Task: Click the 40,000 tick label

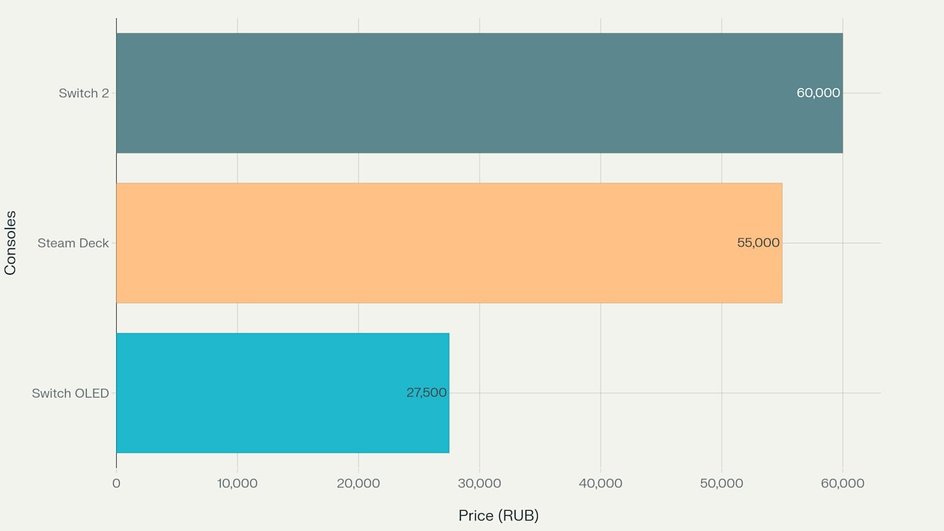Action: click(x=600, y=483)
